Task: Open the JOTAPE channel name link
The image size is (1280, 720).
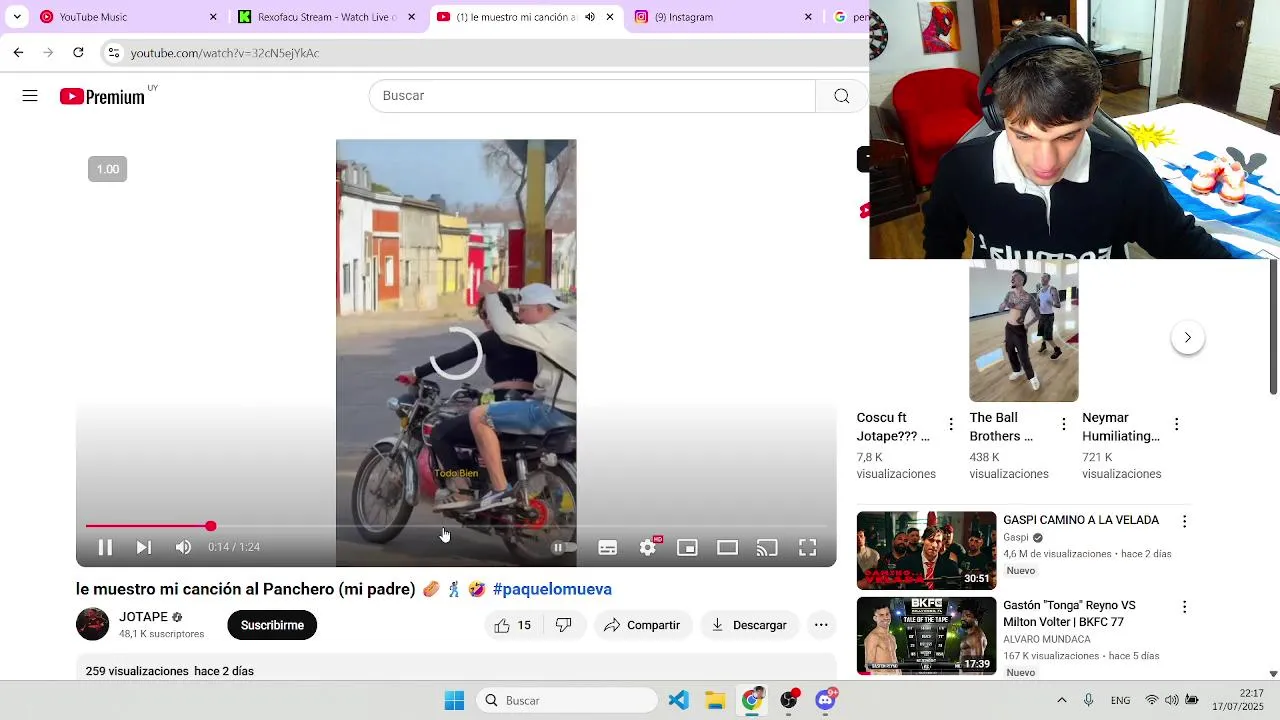Action: (143, 617)
